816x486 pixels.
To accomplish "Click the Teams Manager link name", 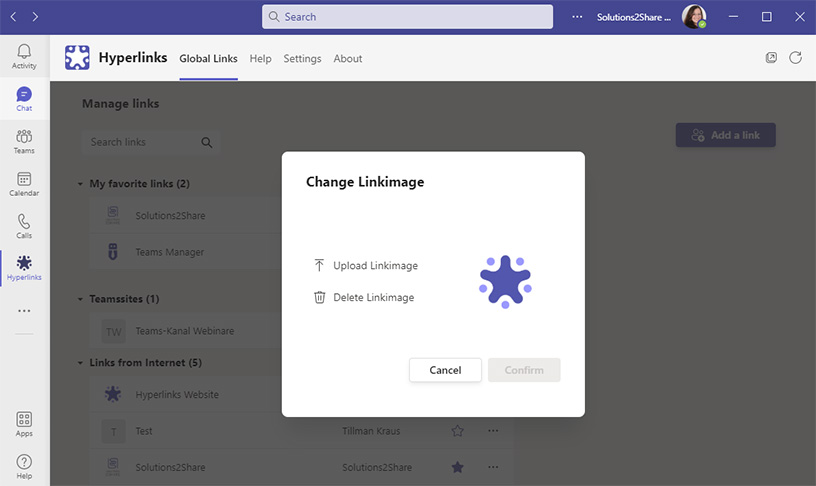I will (x=170, y=252).
